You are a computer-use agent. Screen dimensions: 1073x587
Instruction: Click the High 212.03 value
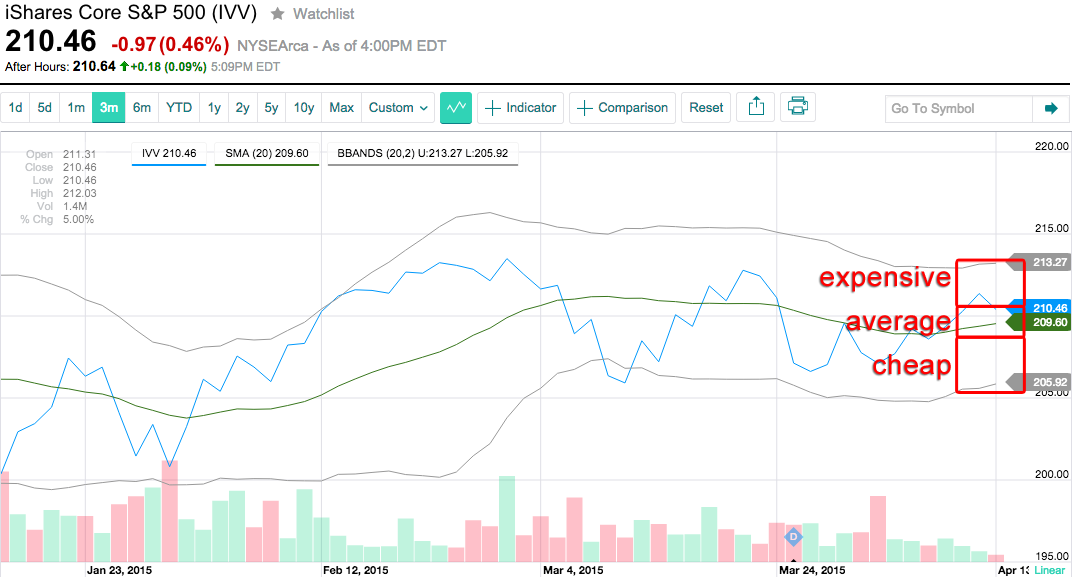pos(79,193)
